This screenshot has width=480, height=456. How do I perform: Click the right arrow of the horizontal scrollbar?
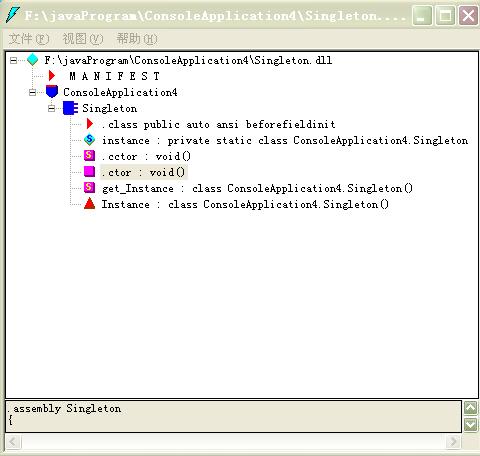453,442
